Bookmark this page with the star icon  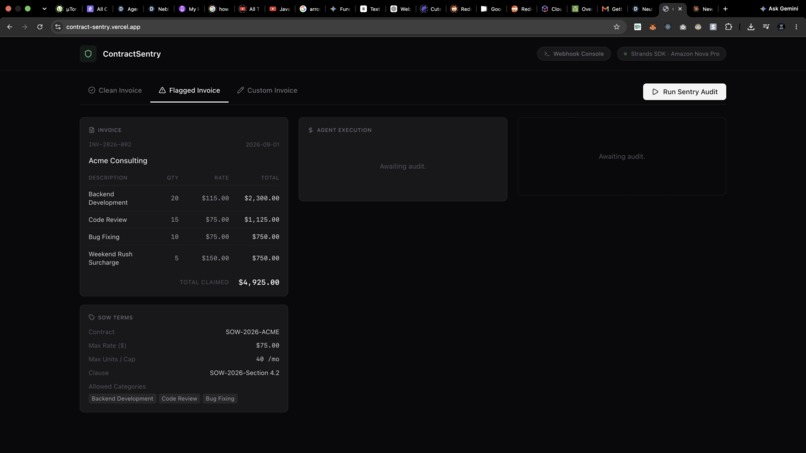[x=616, y=27]
